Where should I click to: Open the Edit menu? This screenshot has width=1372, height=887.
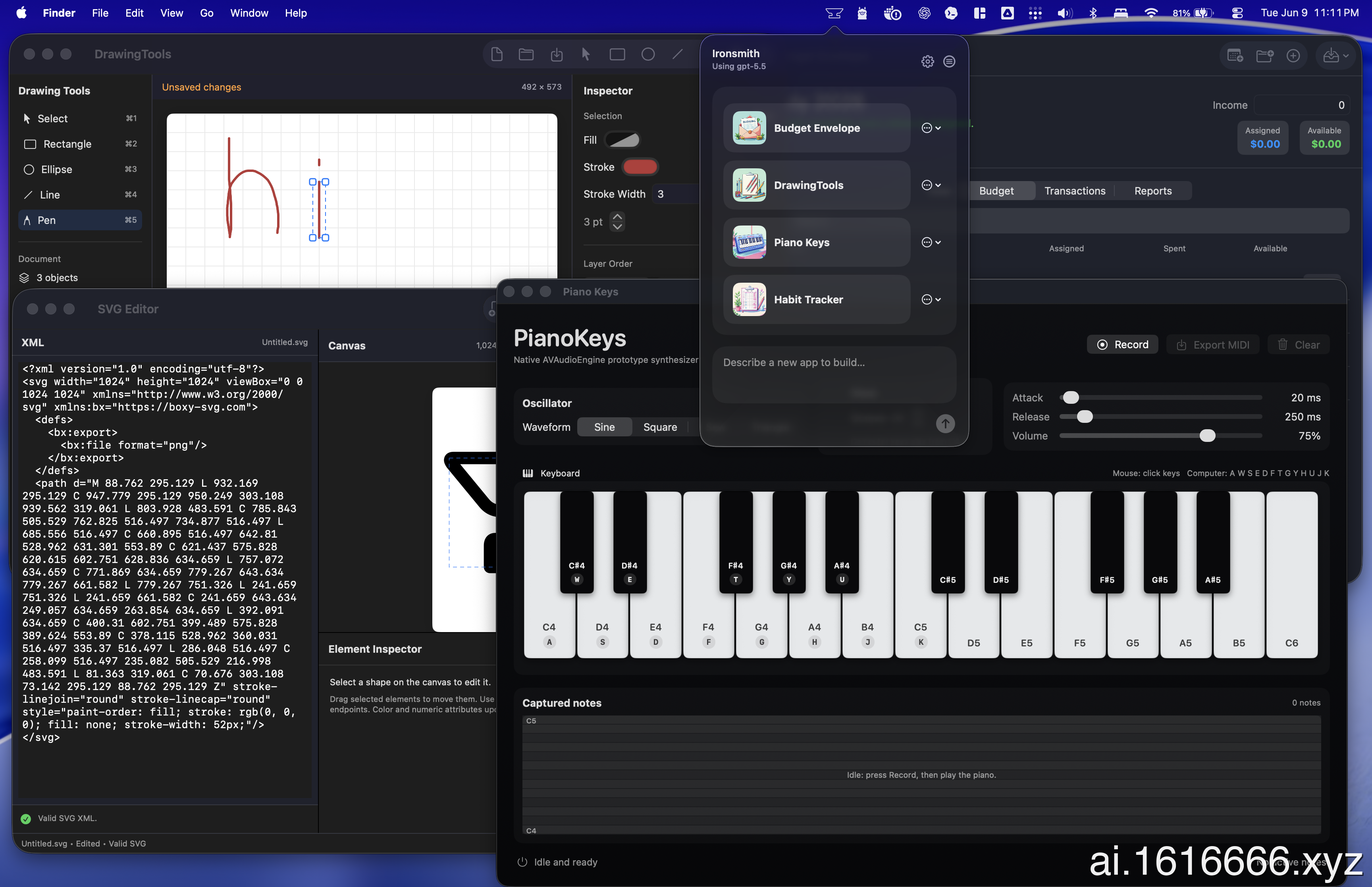pos(134,13)
